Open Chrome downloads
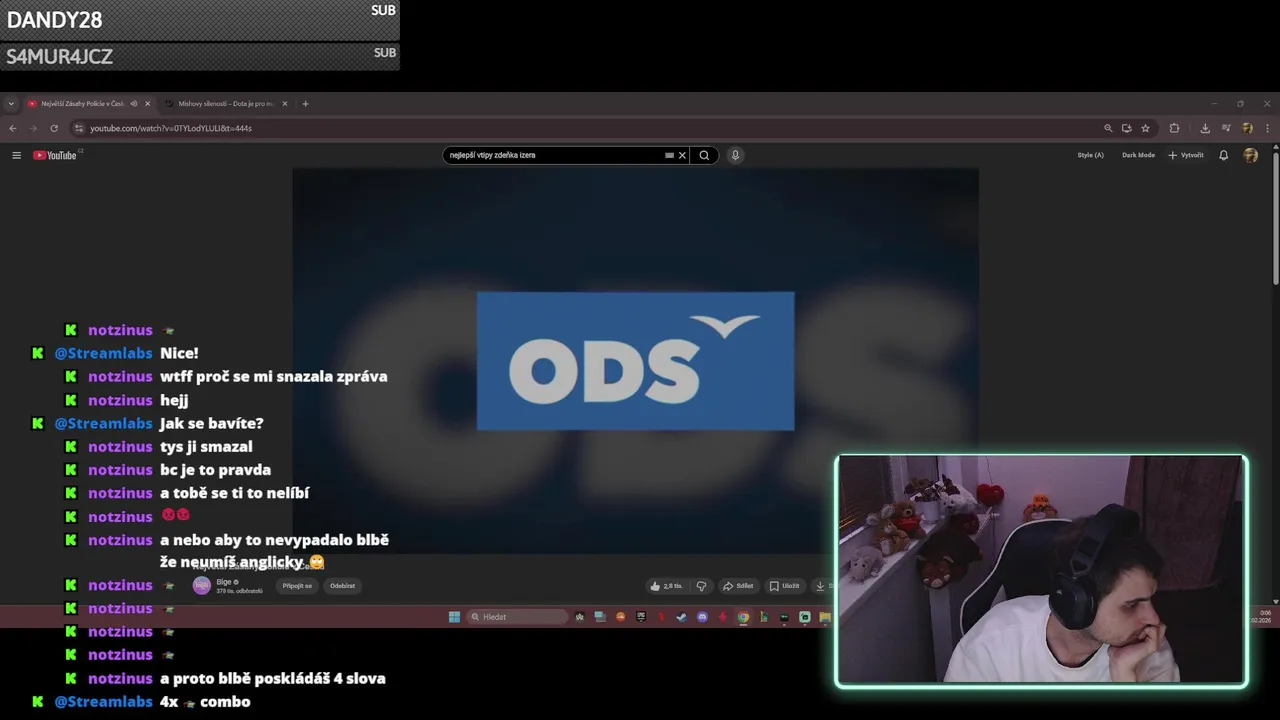 point(1205,128)
